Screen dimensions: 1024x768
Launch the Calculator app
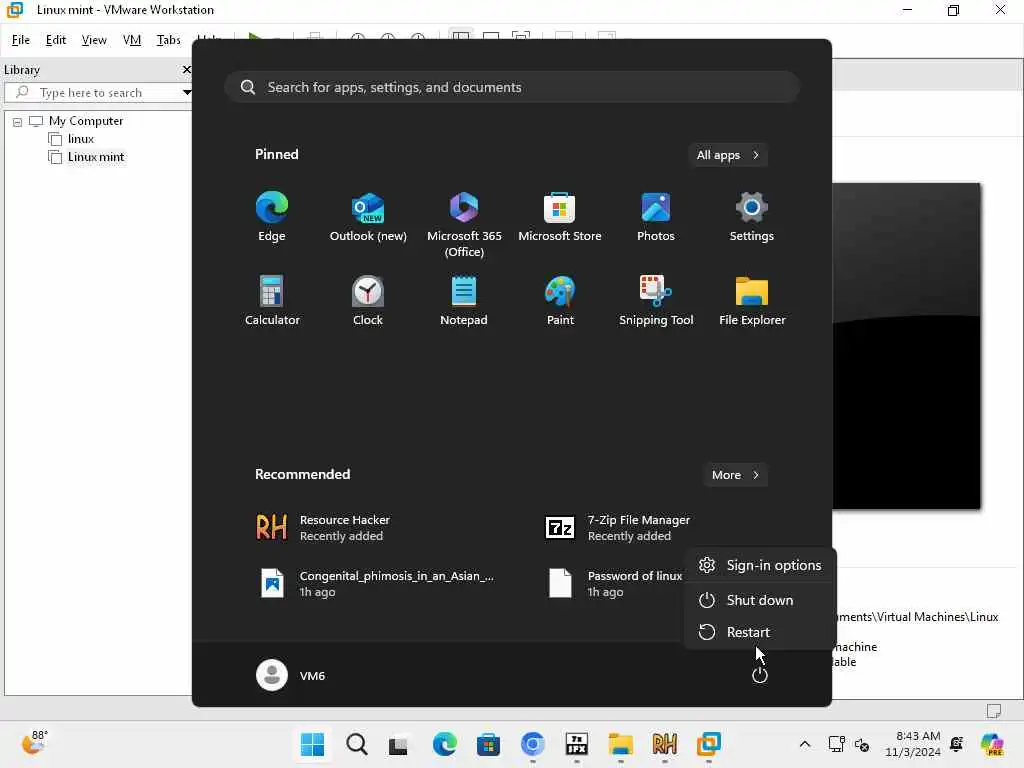(x=272, y=301)
